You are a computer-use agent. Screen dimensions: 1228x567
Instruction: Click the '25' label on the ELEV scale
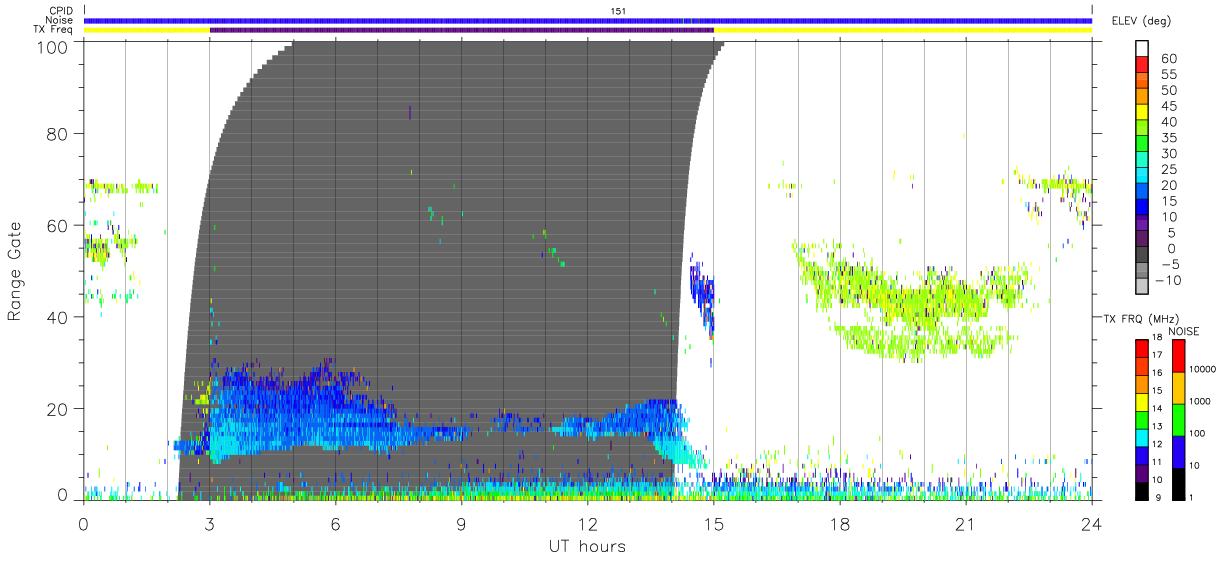coord(1167,170)
